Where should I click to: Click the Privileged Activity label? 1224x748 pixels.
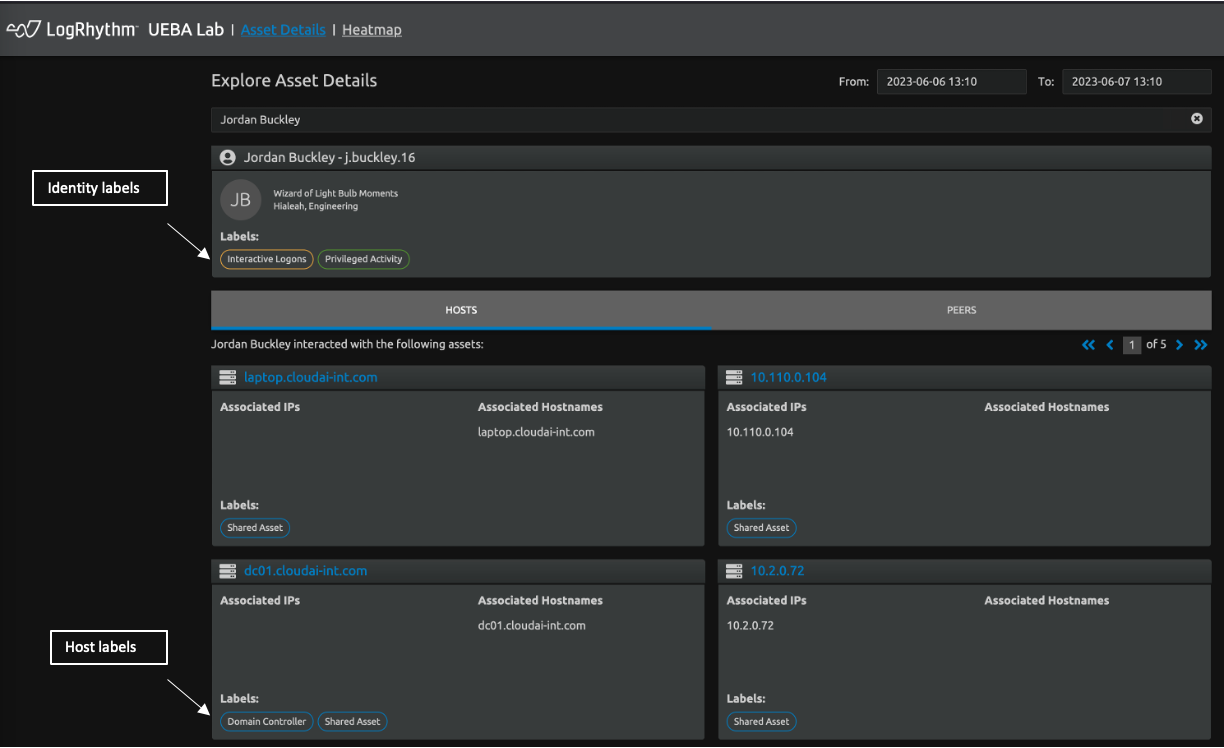pyautogui.click(x=364, y=259)
